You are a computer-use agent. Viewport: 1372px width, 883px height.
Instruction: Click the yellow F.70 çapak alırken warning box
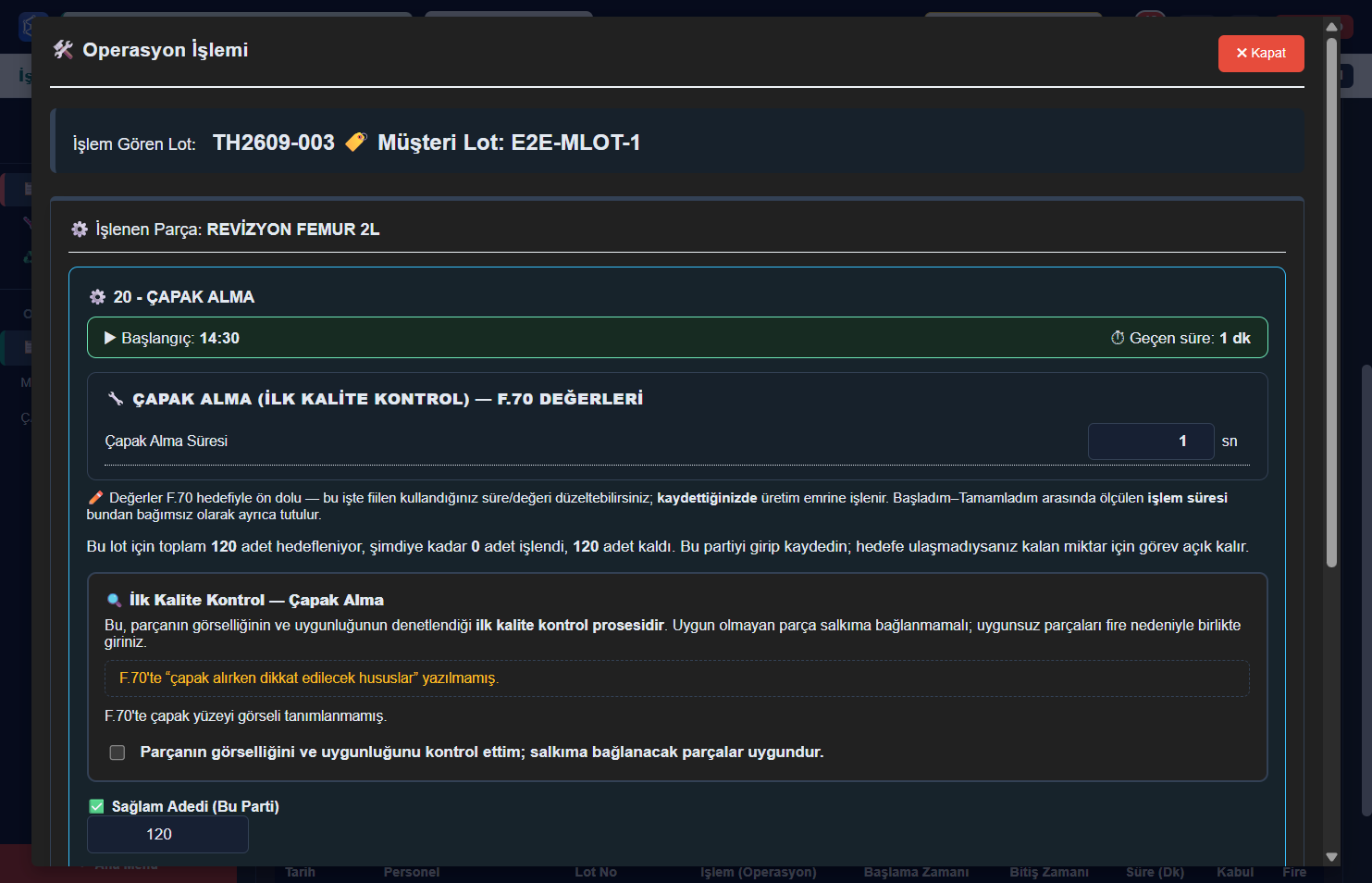tap(677, 678)
